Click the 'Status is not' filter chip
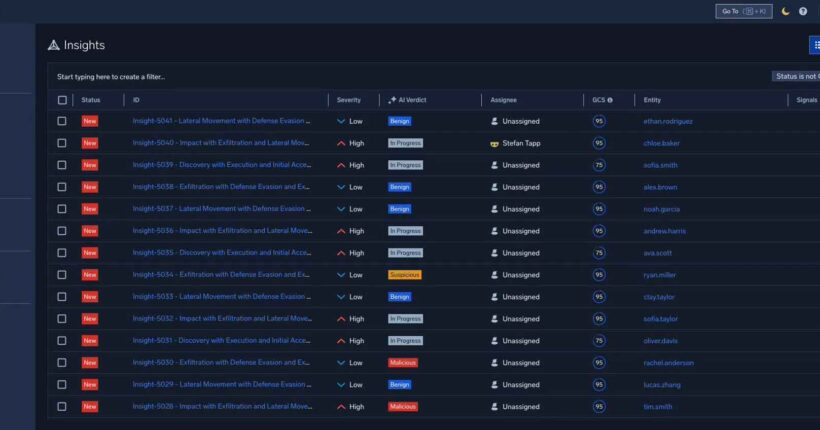 (x=796, y=76)
